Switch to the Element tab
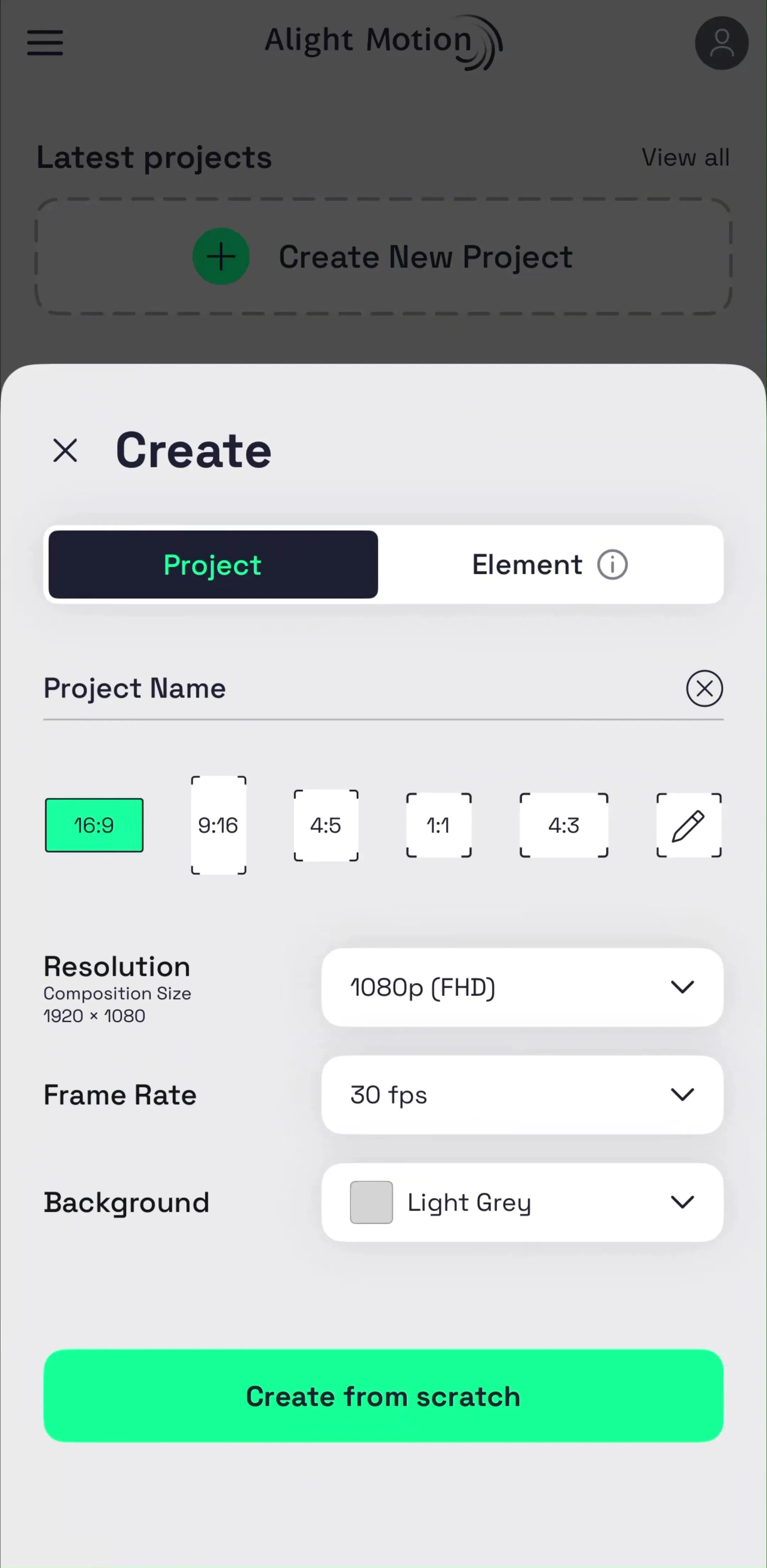The width and height of the screenshot is (767, 1568). click(550, 565)
